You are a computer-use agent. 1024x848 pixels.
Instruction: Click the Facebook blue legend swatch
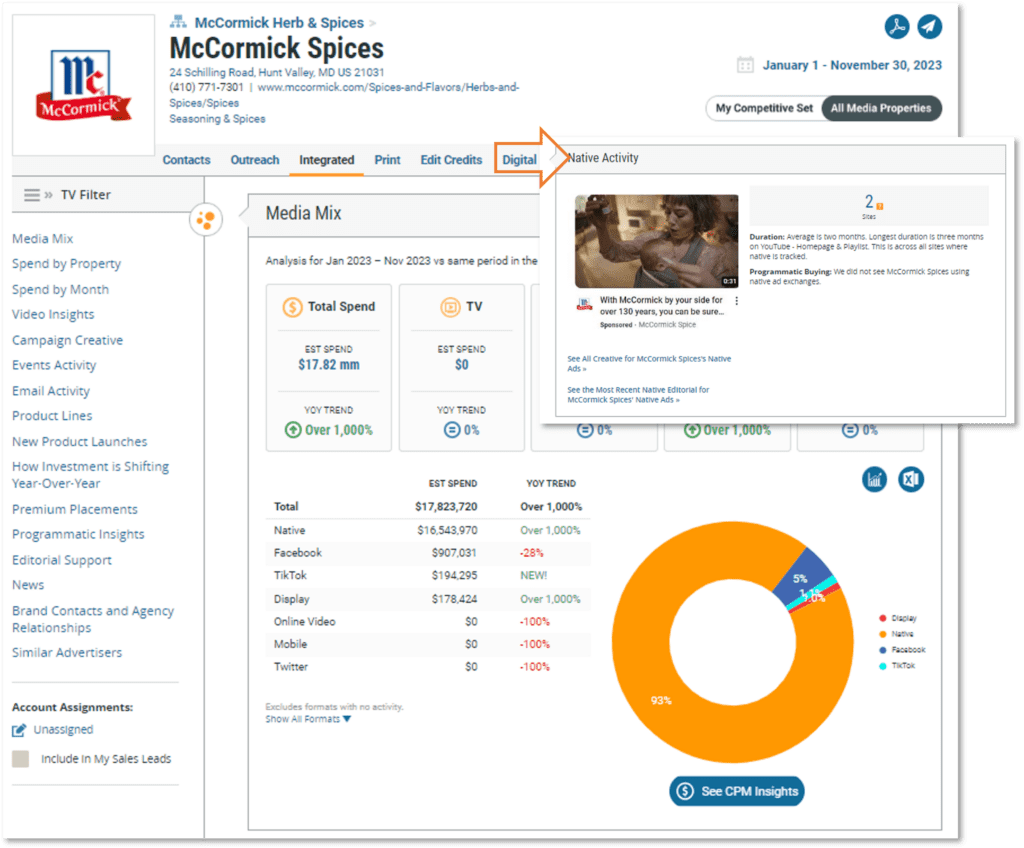[882, 650]
